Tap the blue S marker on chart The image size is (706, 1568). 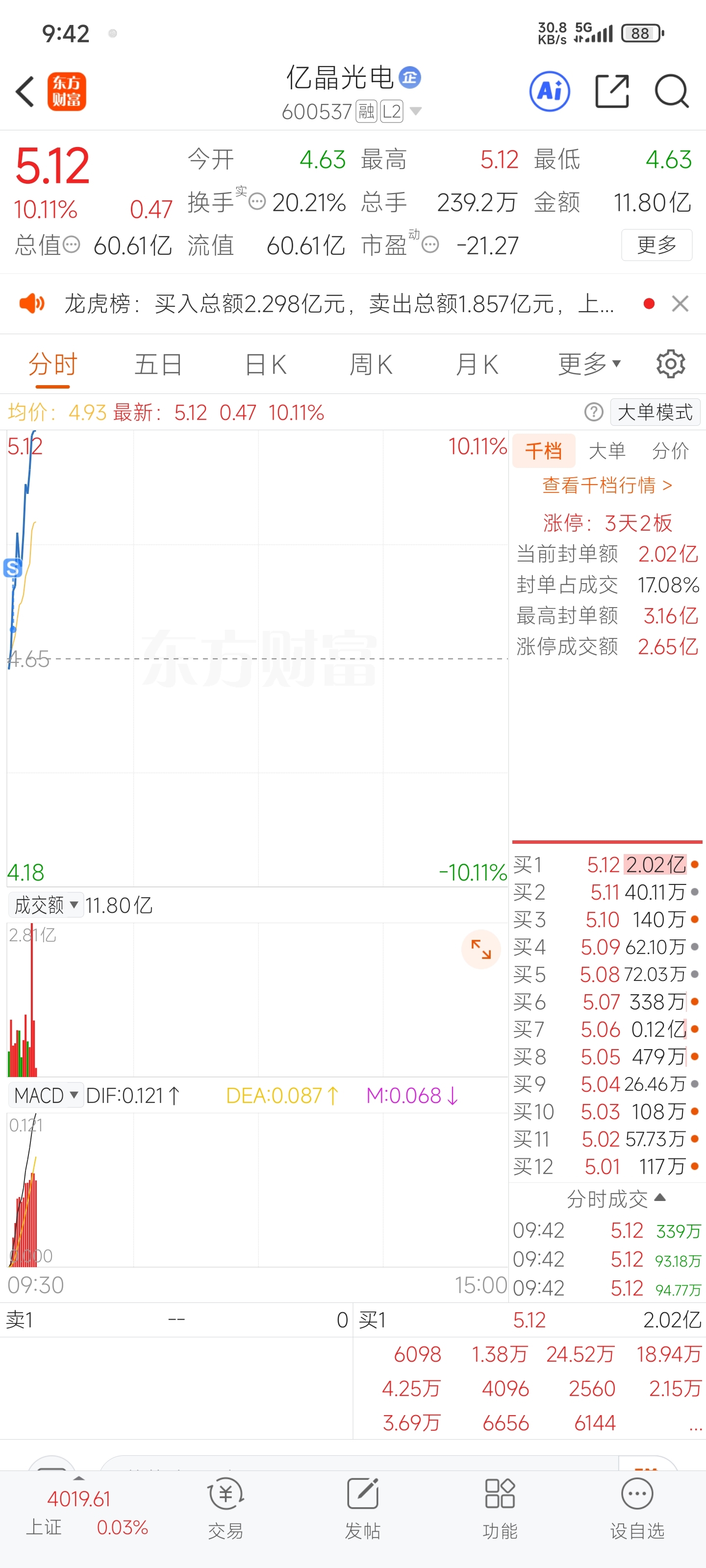13,568
